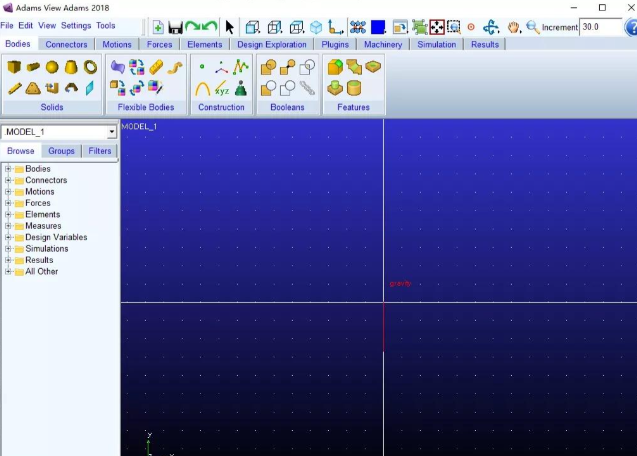Switch to the Connectors ribbon tab
This screenshot has width=637, height=456.
click(x=67, y=44)
